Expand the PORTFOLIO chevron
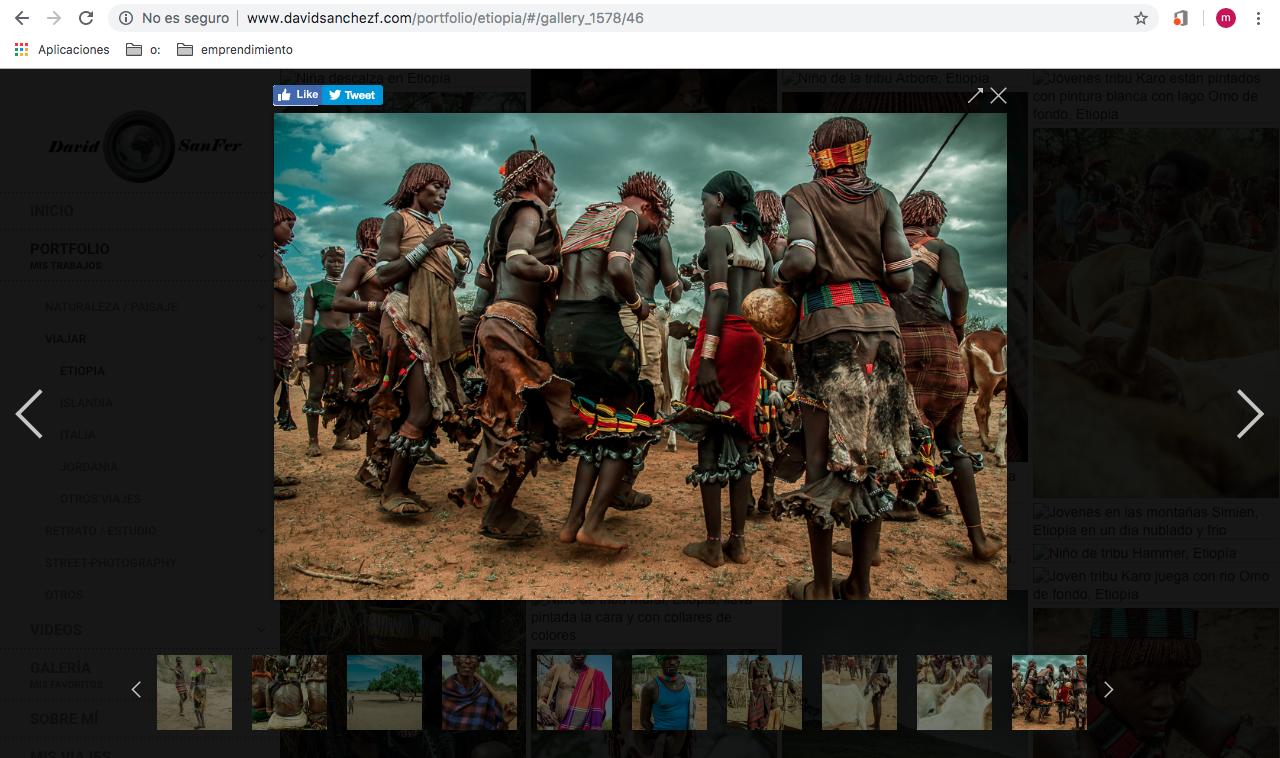This screenshot has width=1280, height=758. (x=262, y=255)
